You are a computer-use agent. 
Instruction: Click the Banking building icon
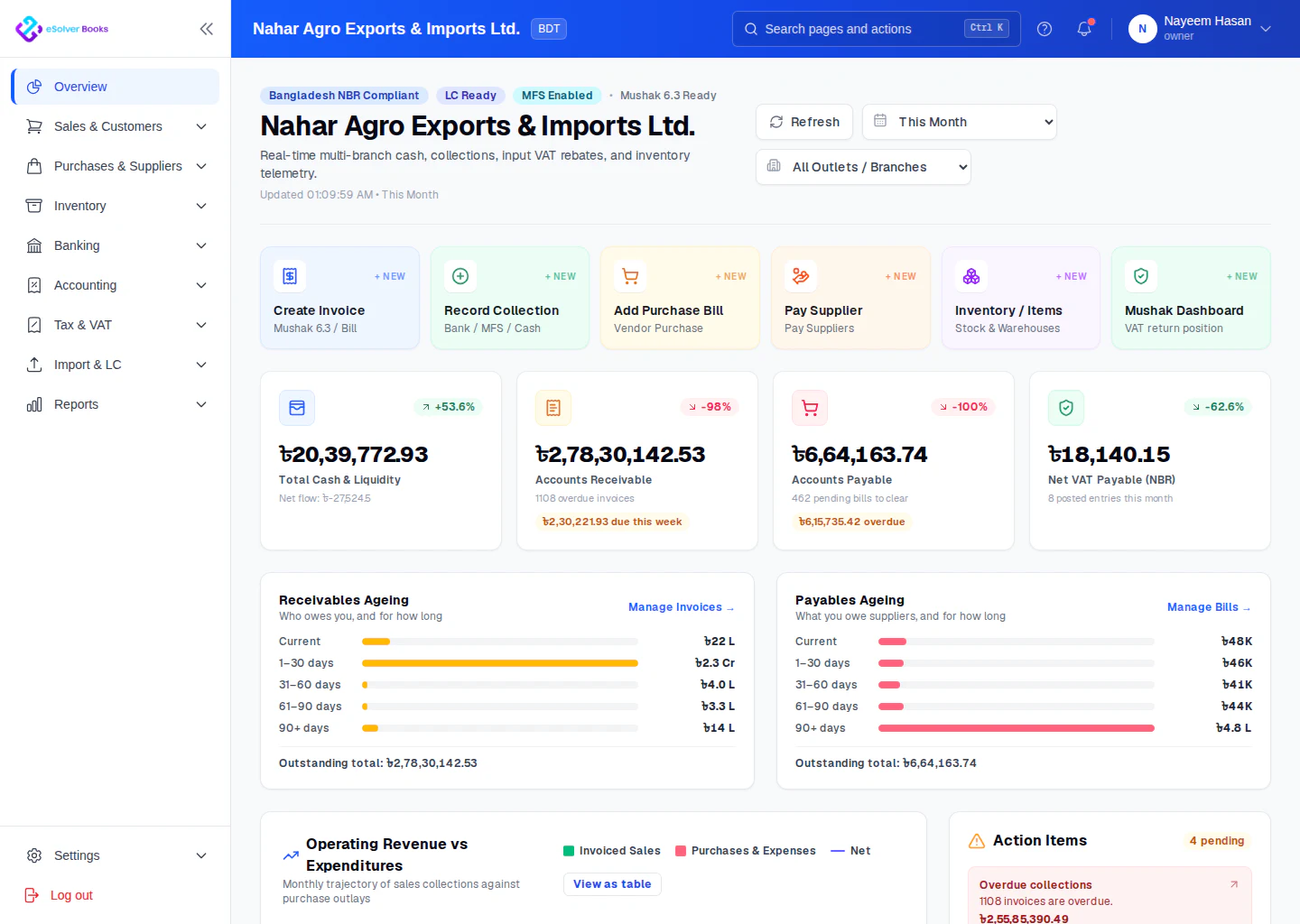click(34, 245)
